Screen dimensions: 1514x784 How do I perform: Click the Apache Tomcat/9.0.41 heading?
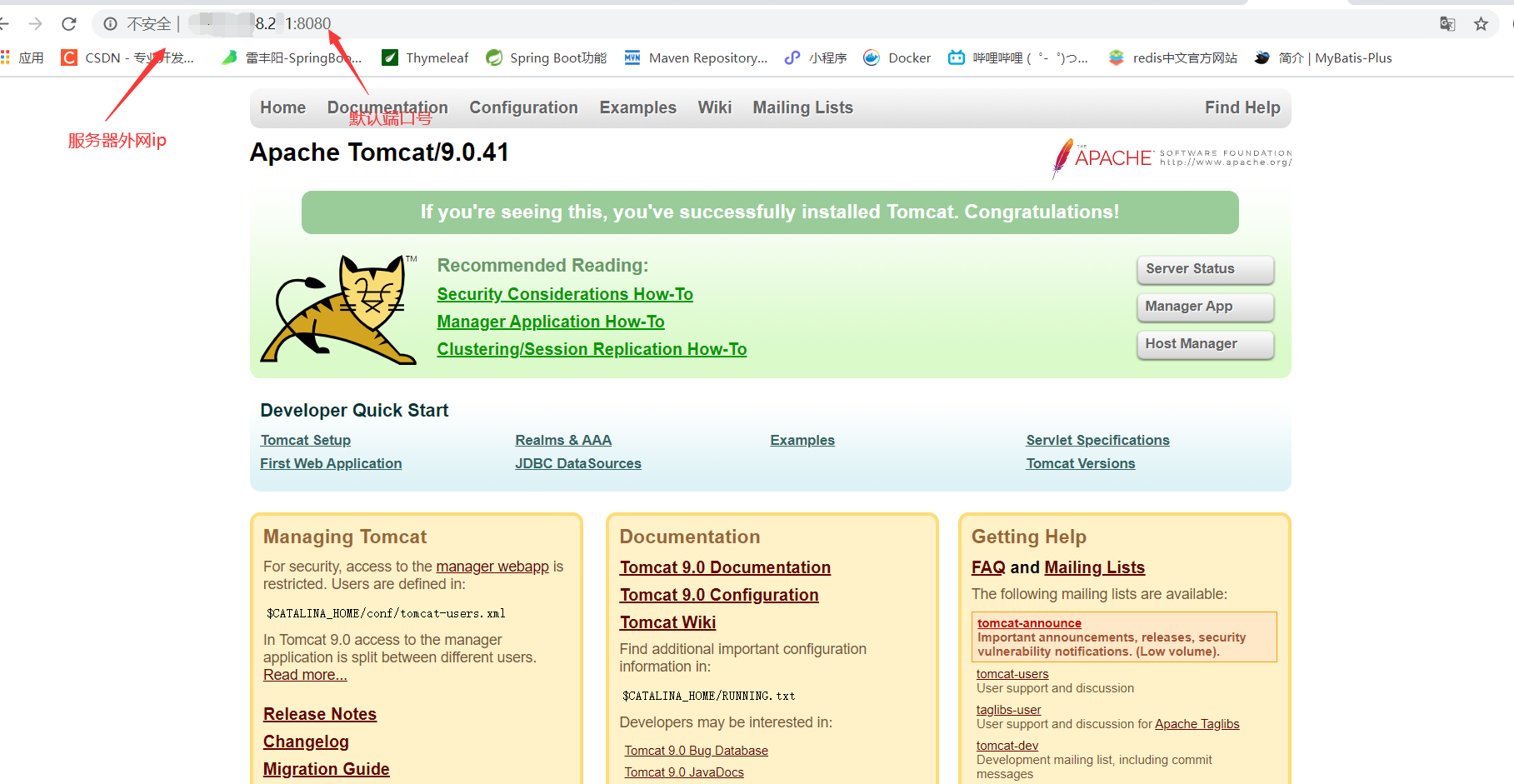point(379,152)
